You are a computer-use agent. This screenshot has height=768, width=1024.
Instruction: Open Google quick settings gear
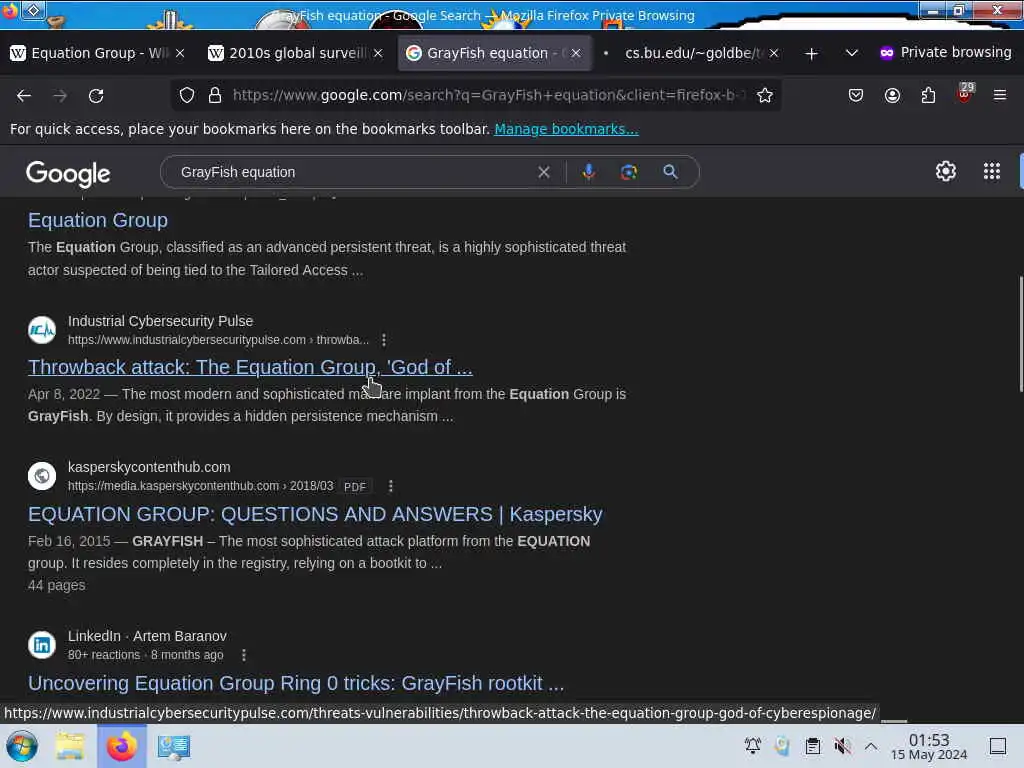tap(946, 171)
